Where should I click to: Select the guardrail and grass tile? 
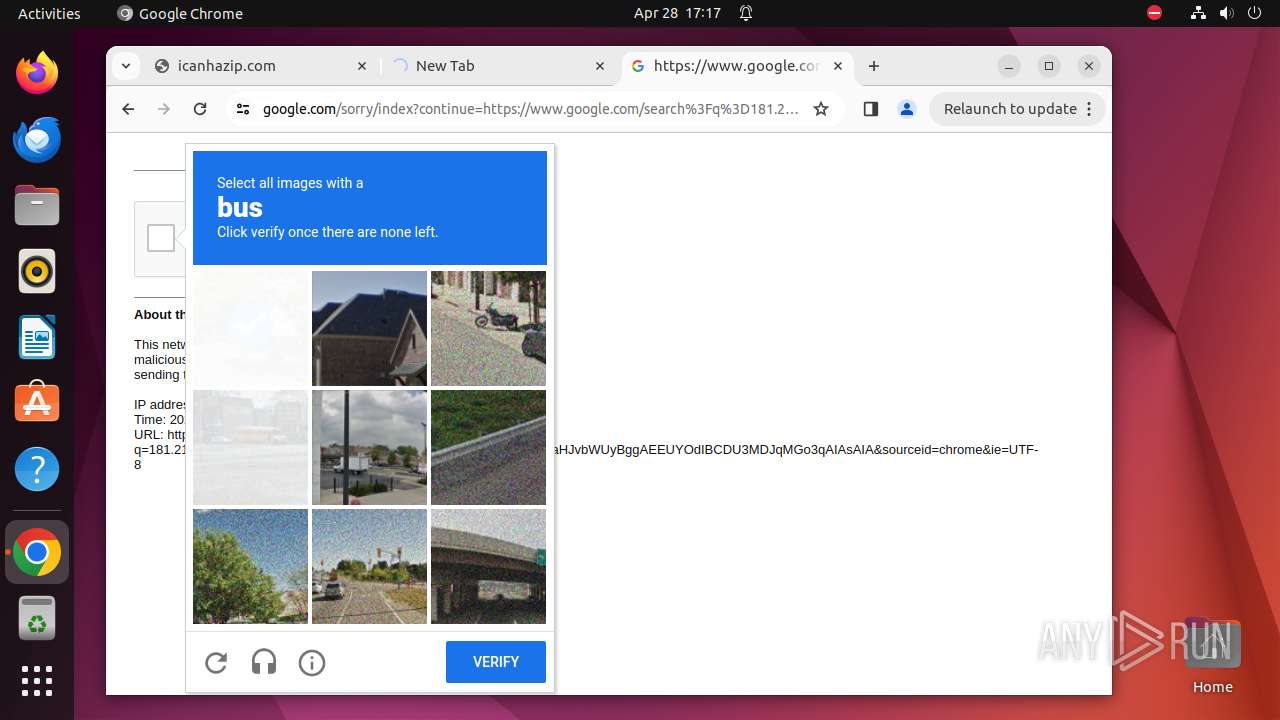tap(488, 447)
